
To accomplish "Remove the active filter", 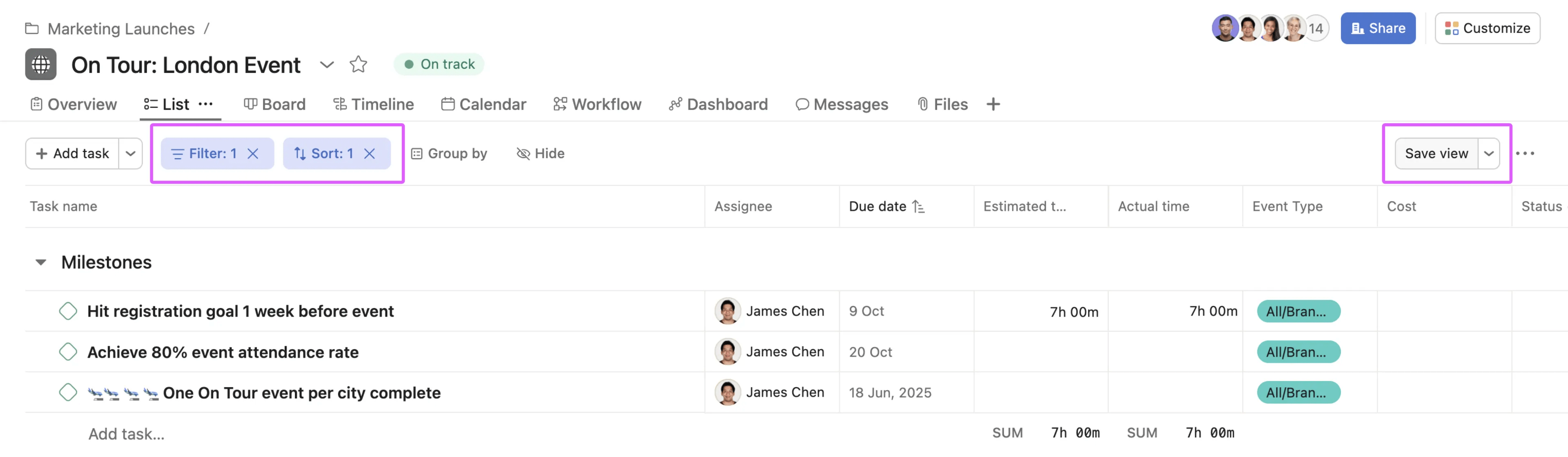I will coord(254,154).
